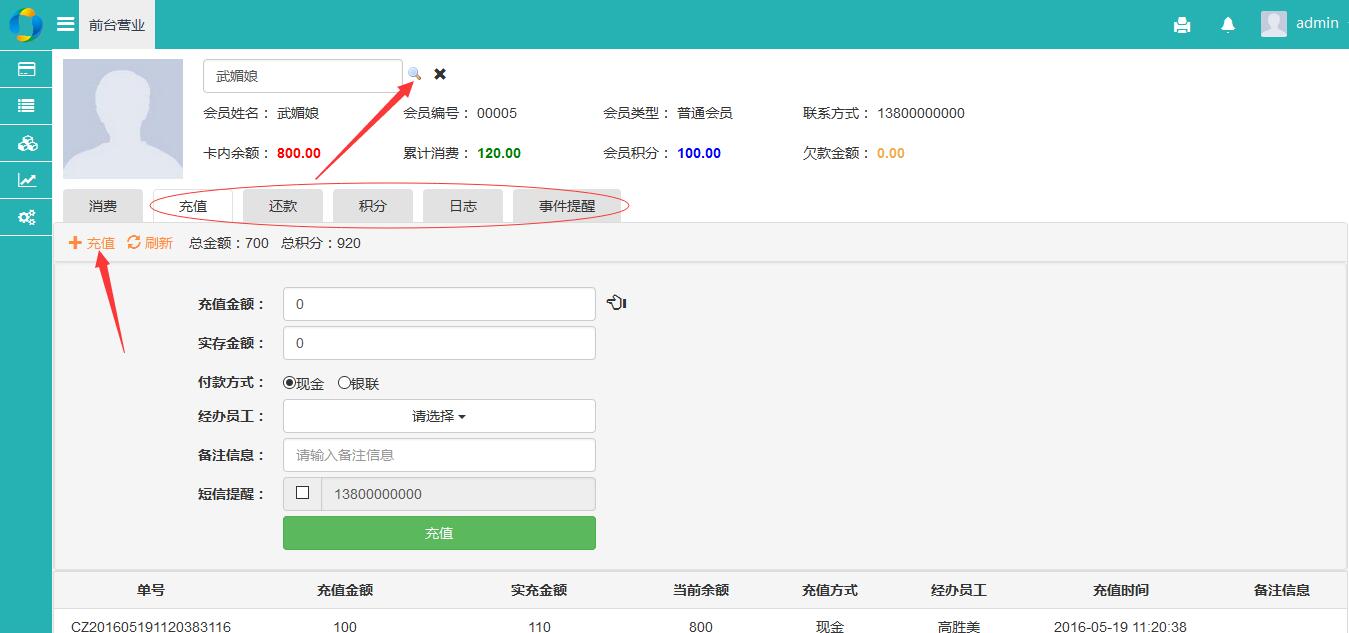Focus the 充值金额 input field

[x=439, y=304]
